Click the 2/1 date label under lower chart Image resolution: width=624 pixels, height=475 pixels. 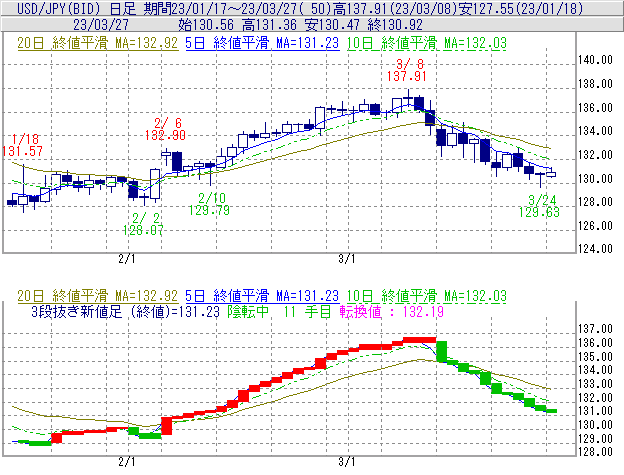(x=127, y=461)
